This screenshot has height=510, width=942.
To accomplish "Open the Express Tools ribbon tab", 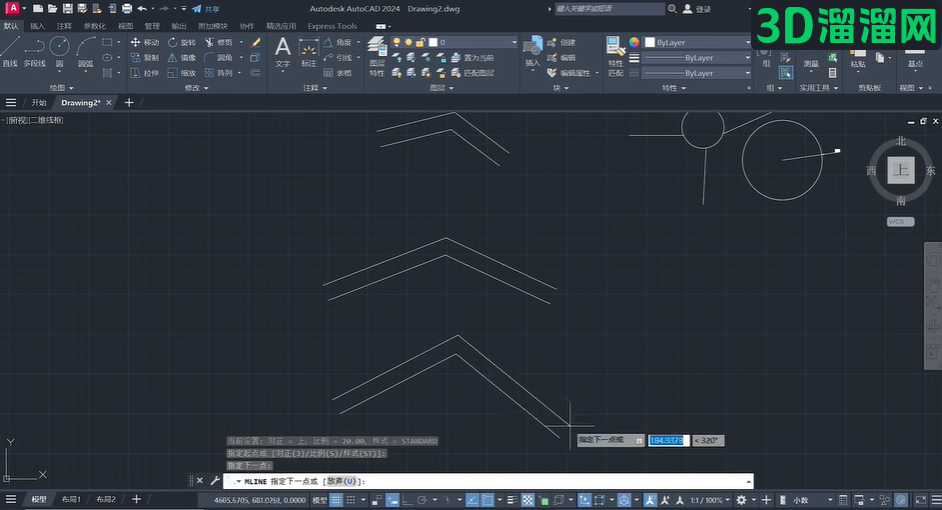I will (332, 26).
